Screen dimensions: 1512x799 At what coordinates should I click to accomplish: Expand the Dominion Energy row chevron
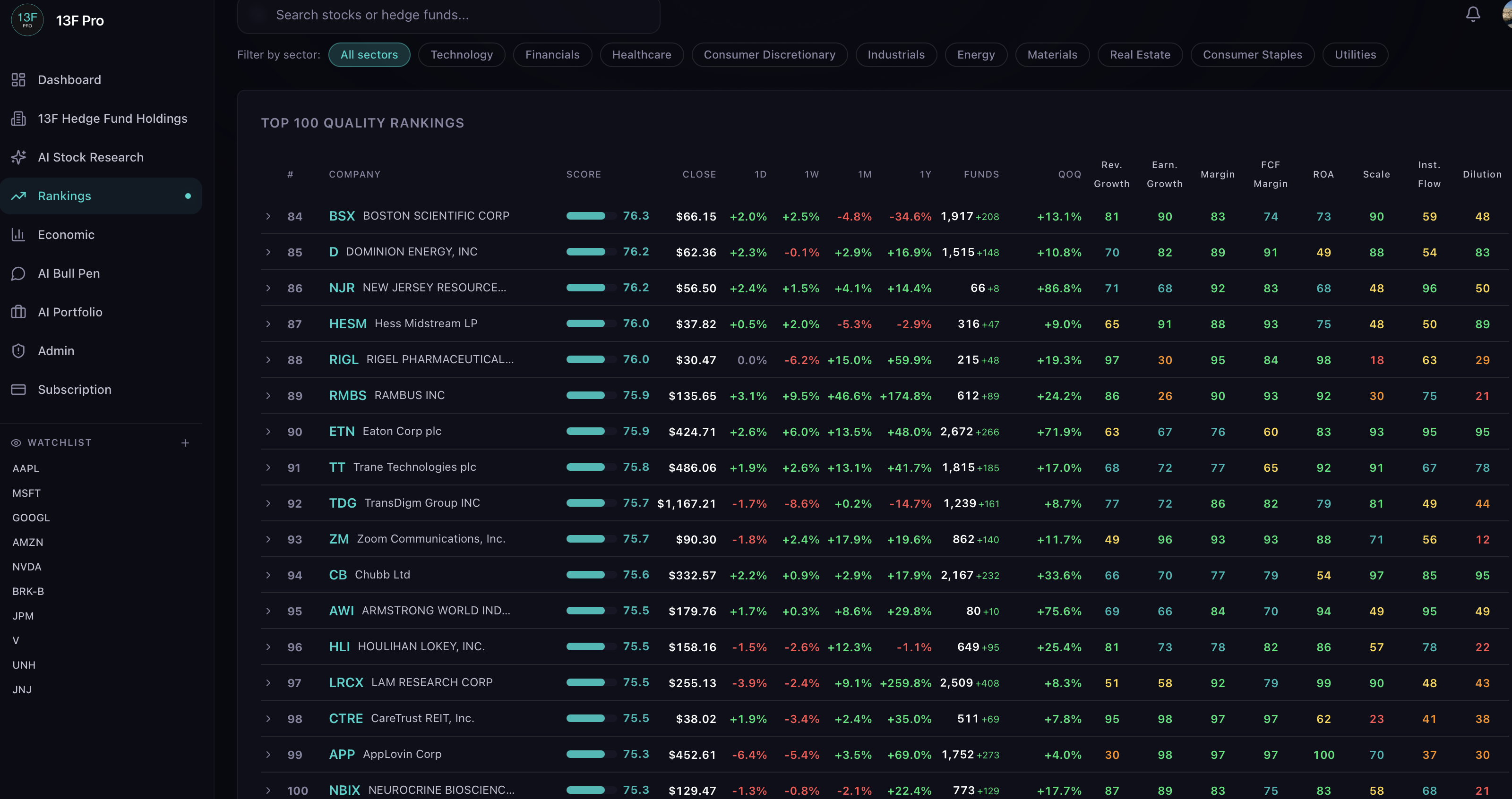[x=268, y=252]
